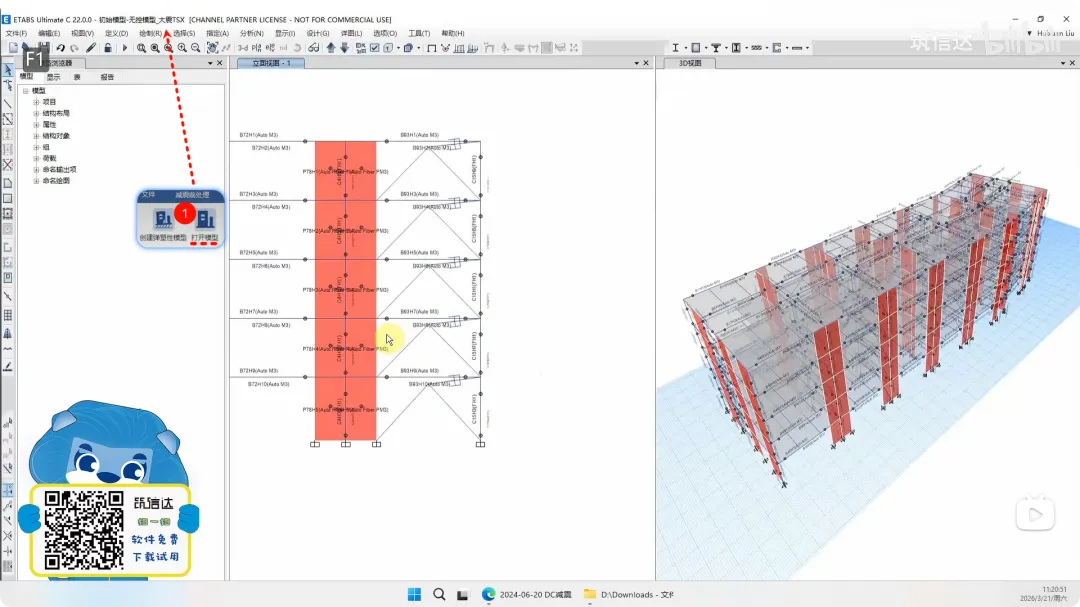Expand the 结构对象 tree node
1080x607 pixels.
(37, 136)
